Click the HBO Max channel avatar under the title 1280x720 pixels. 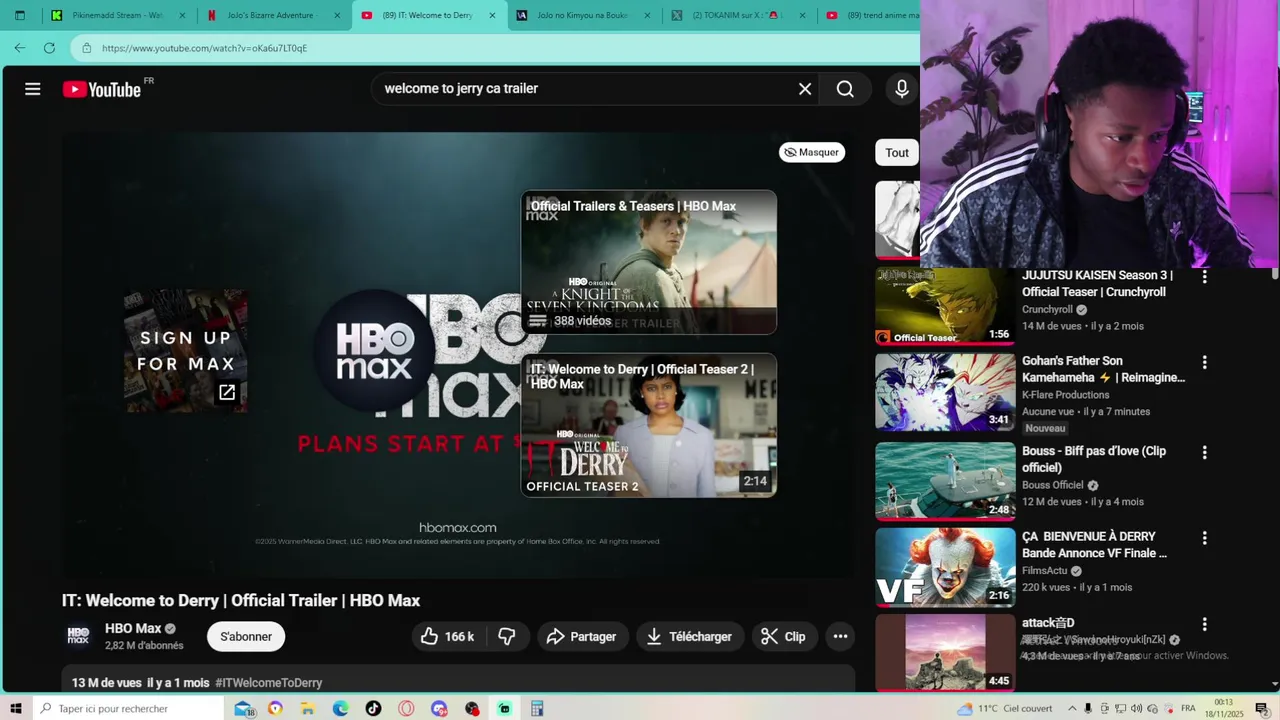point(78,636)
